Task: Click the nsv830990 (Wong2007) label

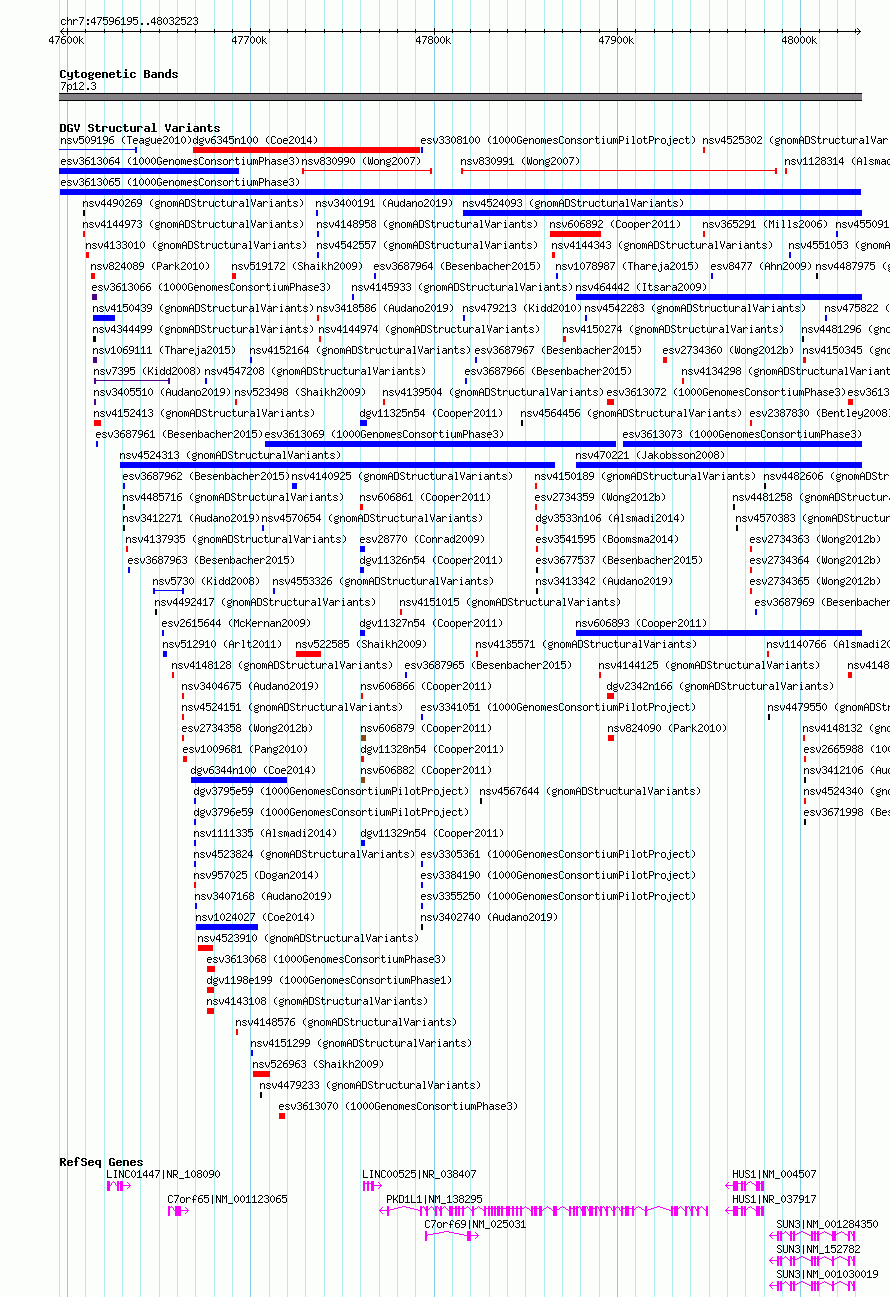Action: 361,161
